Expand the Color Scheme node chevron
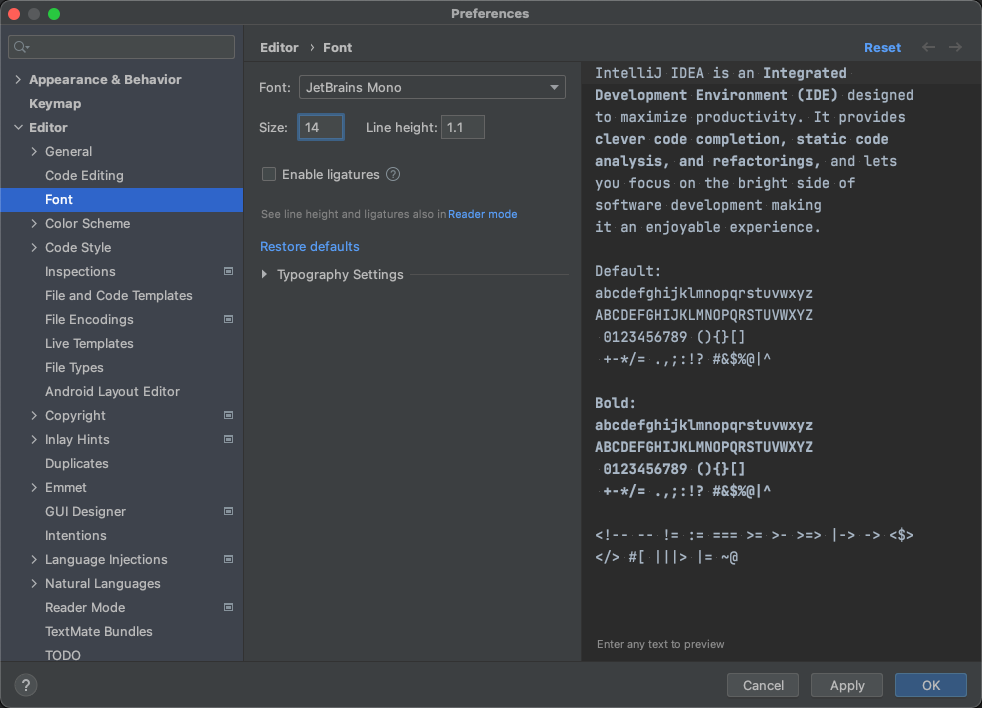 click(34, 224)
